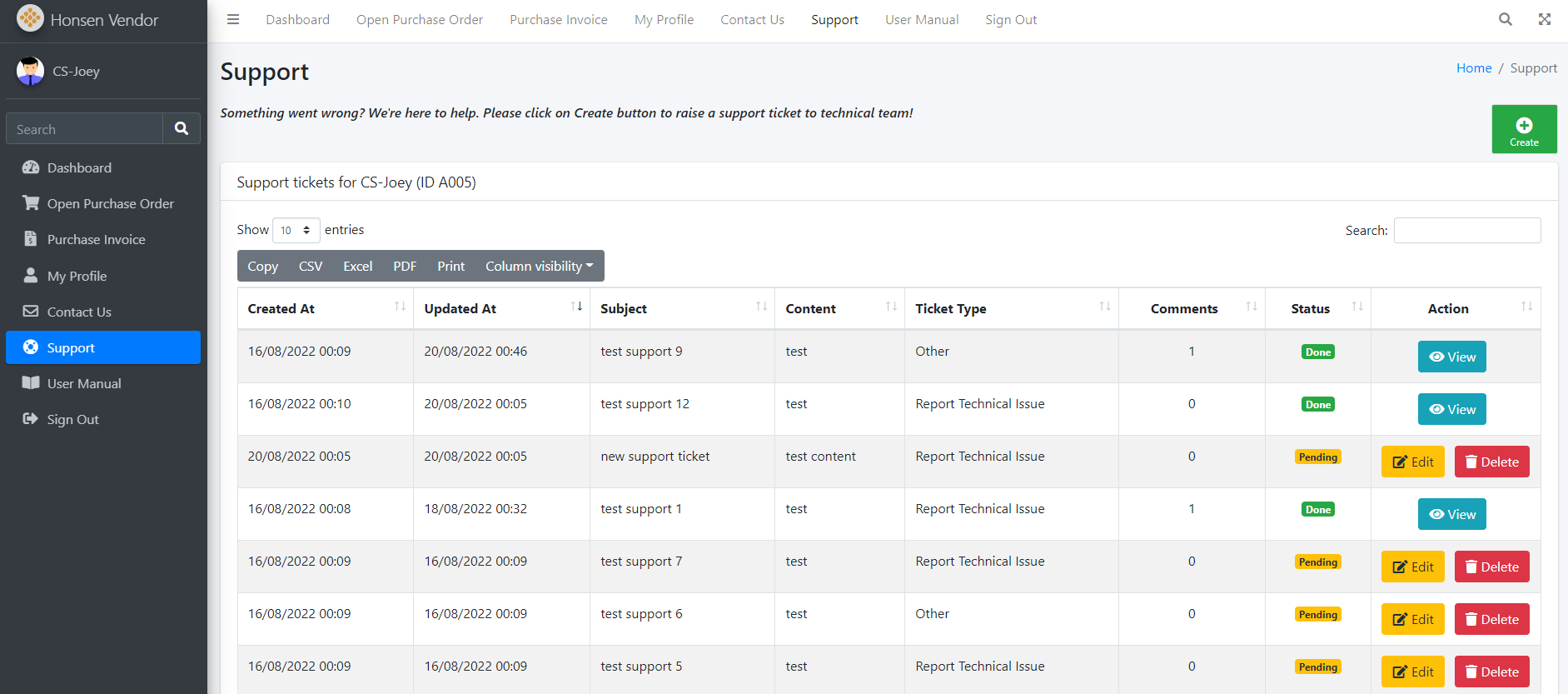Click the Honsen Vendor logo
The image size is (1568, 694).
pyautogui.click(x=31, y=19)
